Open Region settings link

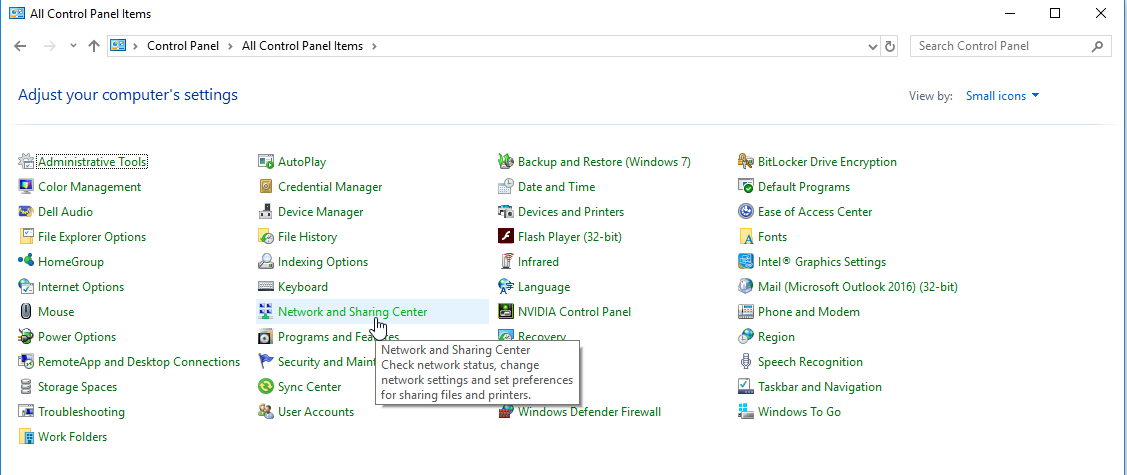click(x=776, y=337)
